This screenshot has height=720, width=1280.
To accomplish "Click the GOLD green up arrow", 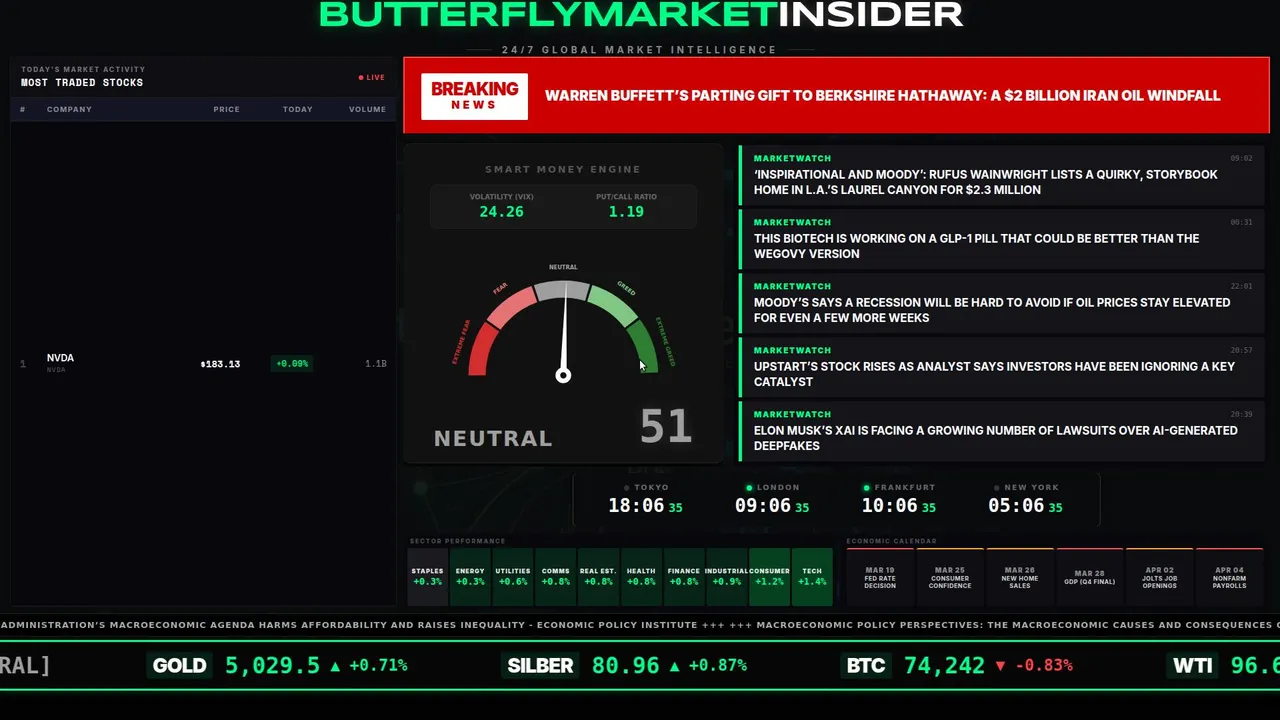I will 335,666.
